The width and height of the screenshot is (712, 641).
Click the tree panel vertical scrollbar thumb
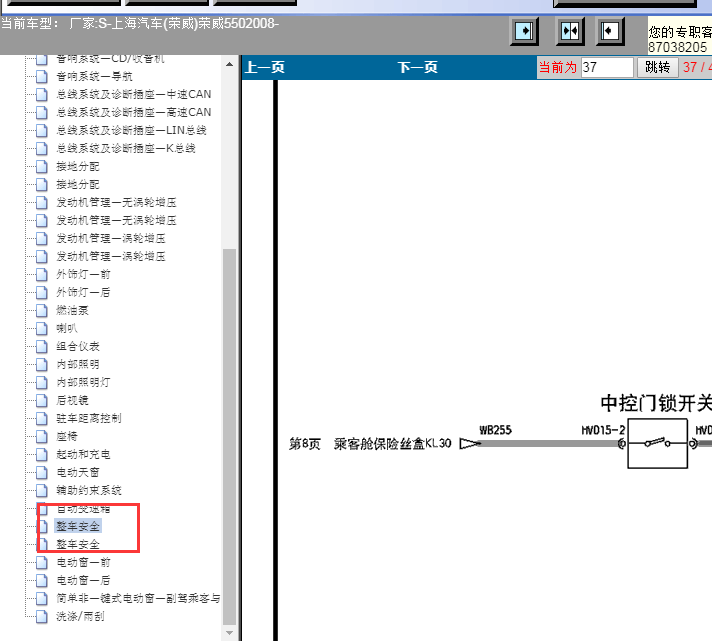[229, 437]
